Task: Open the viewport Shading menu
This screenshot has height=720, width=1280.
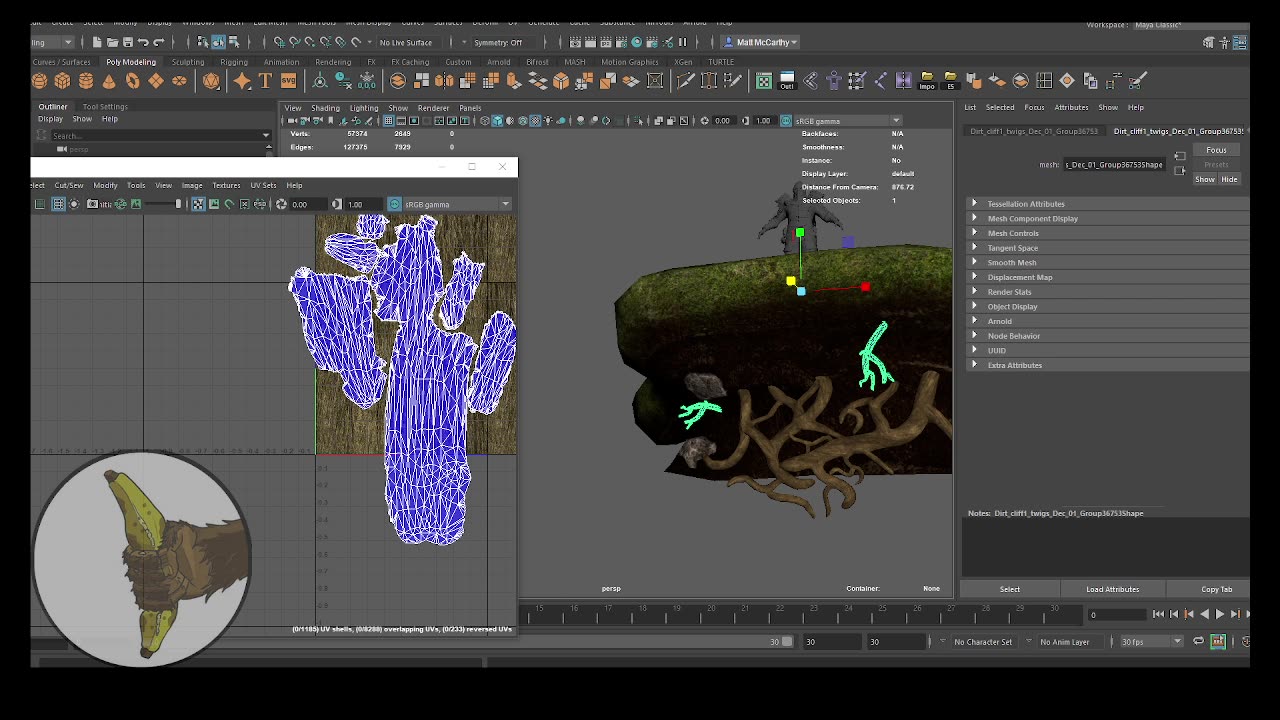Action: 325,108
